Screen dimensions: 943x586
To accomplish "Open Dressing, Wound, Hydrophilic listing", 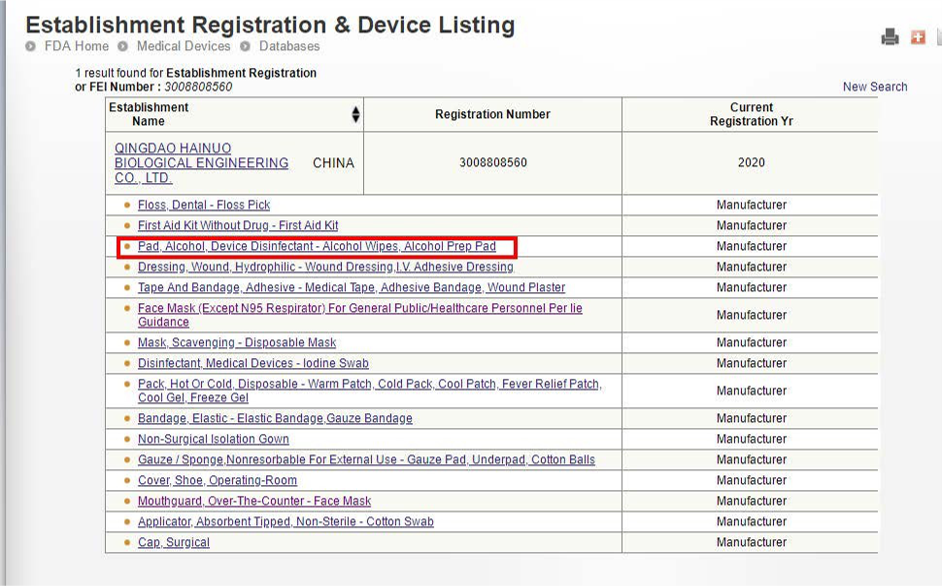I will pyautogui.click(x=325, y=267).
